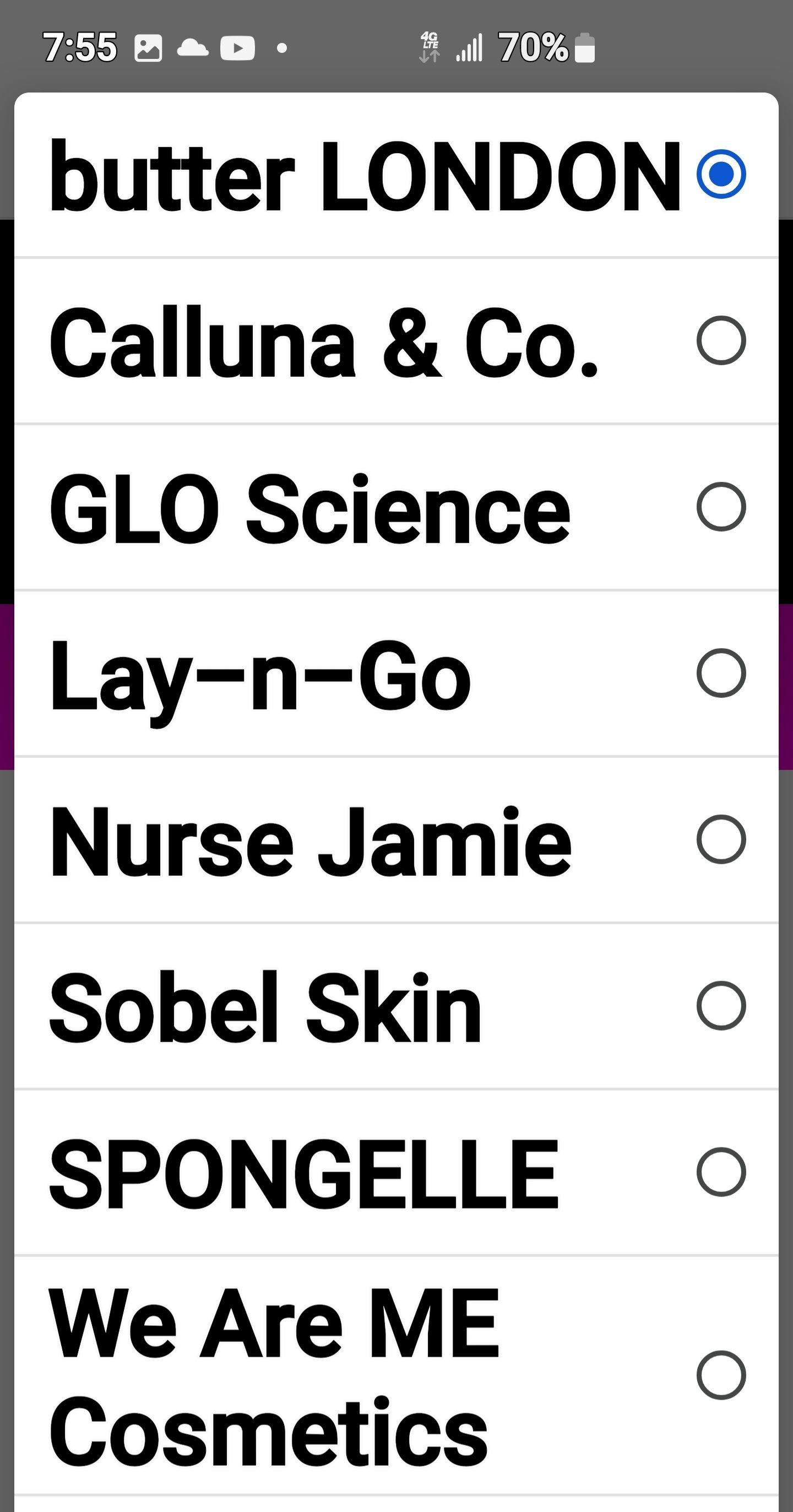Viewport: 793px width, 1512px height.
Task: Tap the Sobel Skin option text
Action: click(265, 1007)
